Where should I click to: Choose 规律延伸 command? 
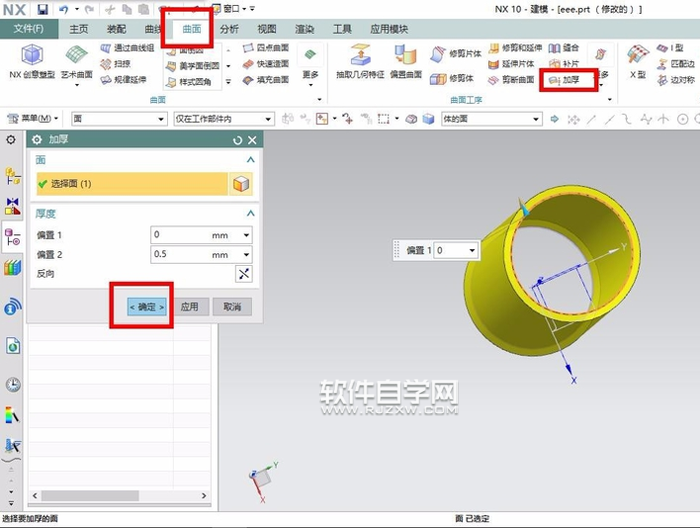[x=124, y=80]
